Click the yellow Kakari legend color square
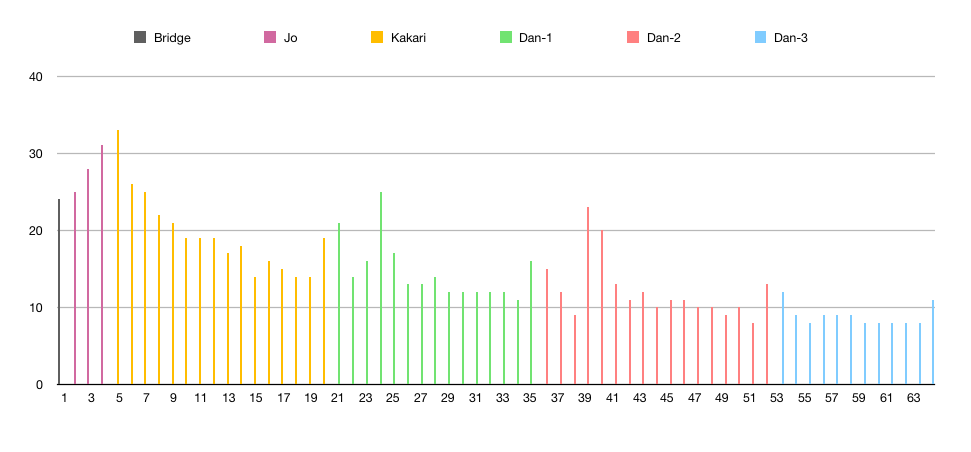The height and width of the screenshot is (452, 971). click(x=377, y=38)
